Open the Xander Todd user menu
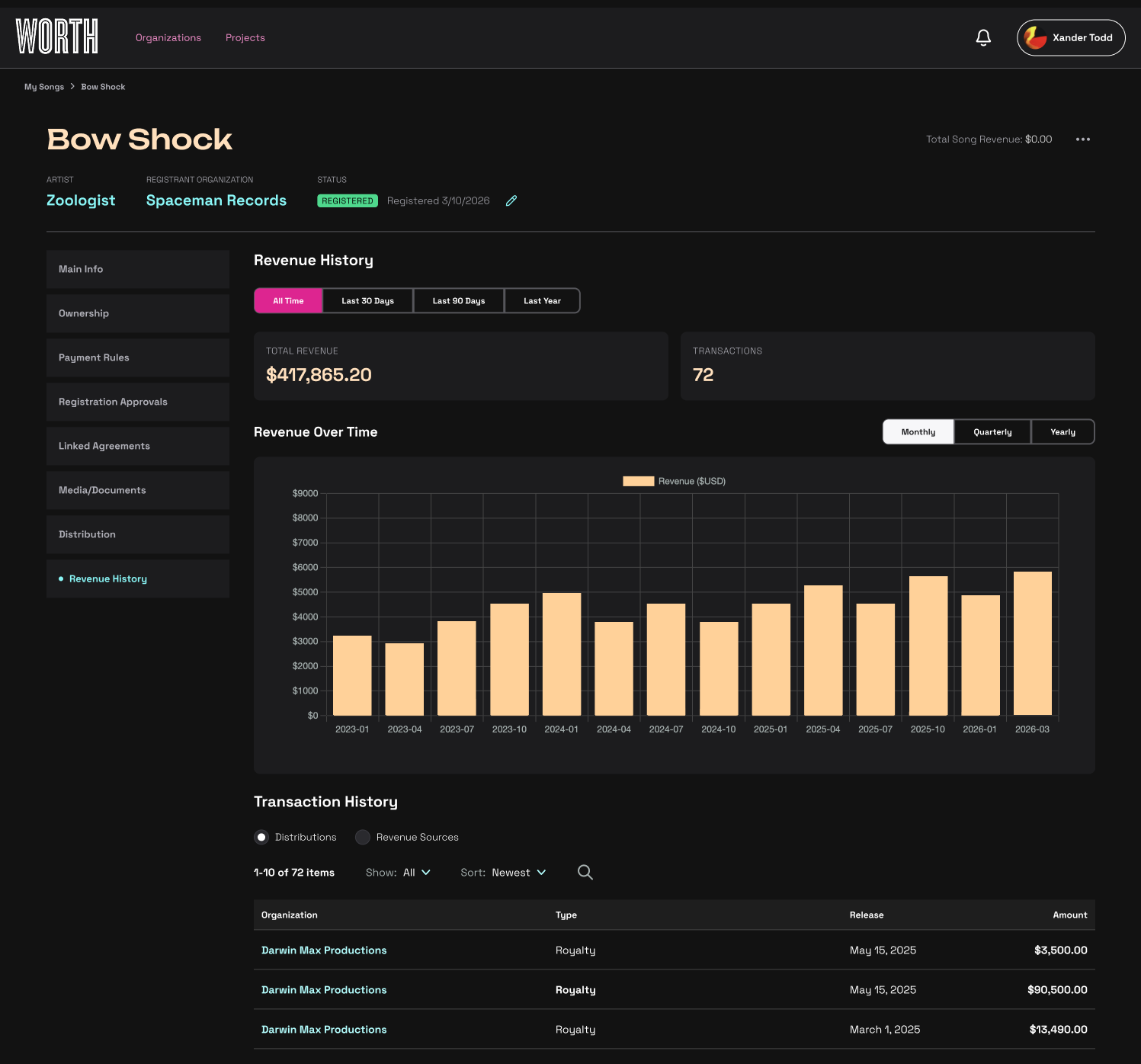The width and height of the screenshot is (1141, 1064). 1071,37
